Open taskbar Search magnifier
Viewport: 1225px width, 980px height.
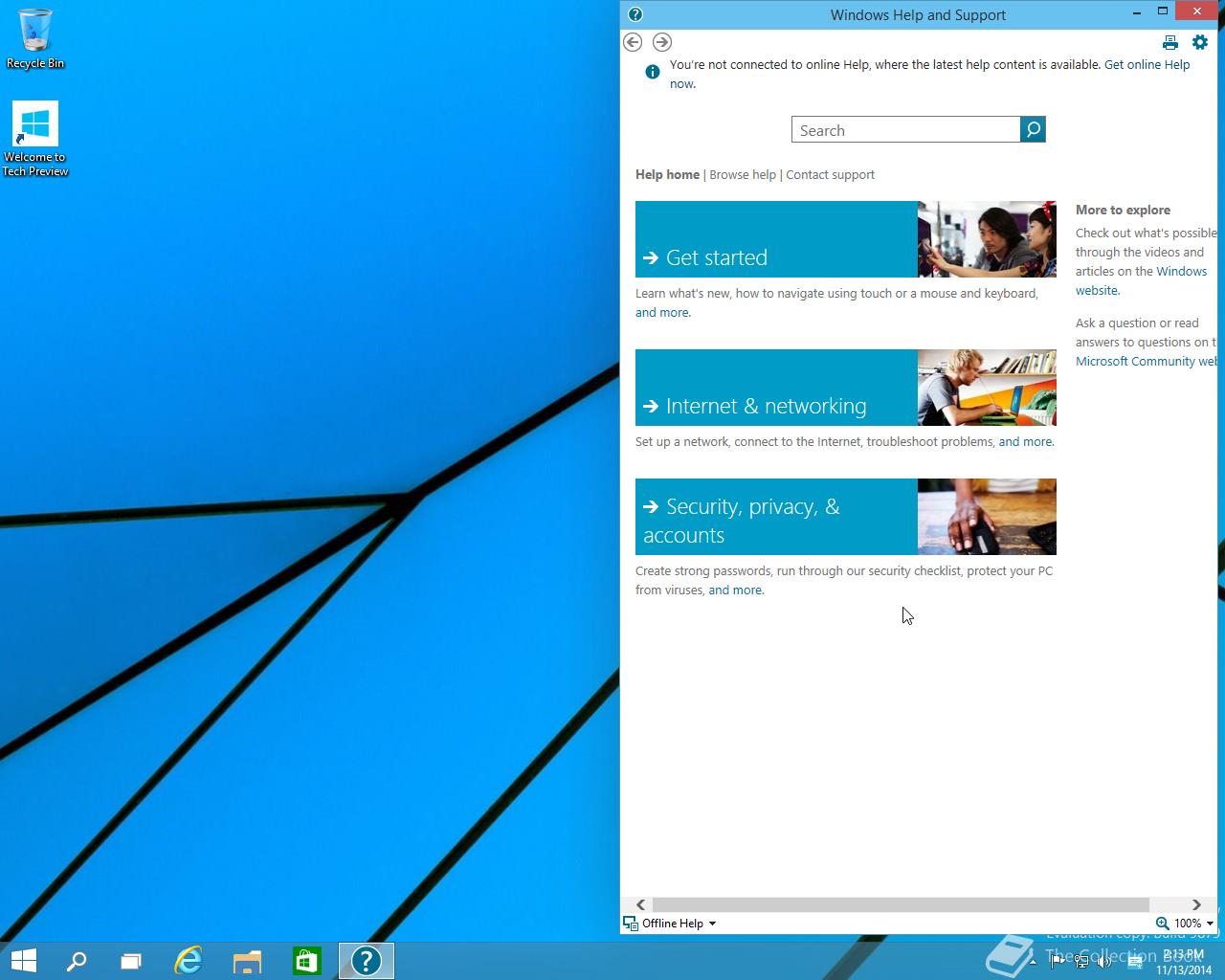76,961
